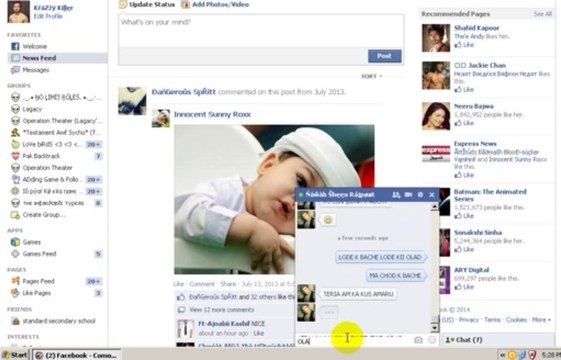Viewport: 561px width, 360px height.
Task: Select the Add Photos/Video tab
Action: (x=215, y=4)
